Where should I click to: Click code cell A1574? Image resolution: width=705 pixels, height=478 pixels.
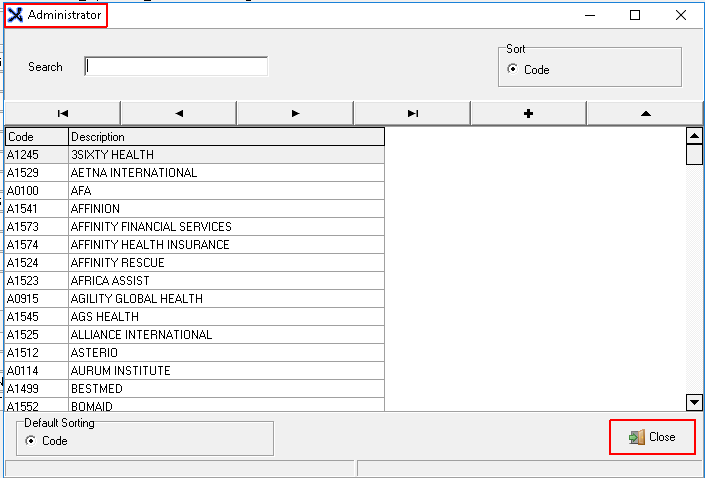[x=37, y=245]
